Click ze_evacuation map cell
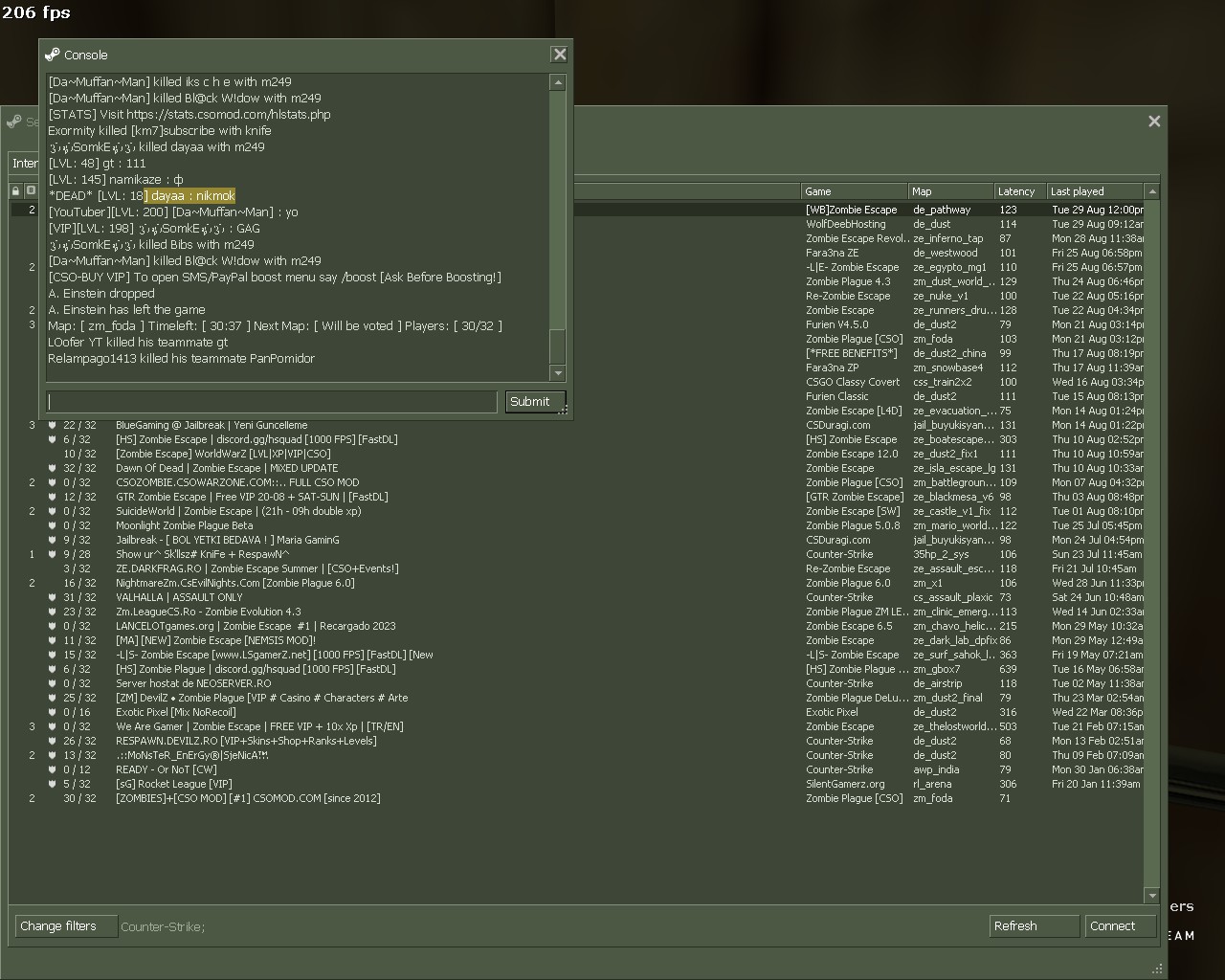Image resolution: width=1225 pixels, height=980 pixels. click(954, 411)
